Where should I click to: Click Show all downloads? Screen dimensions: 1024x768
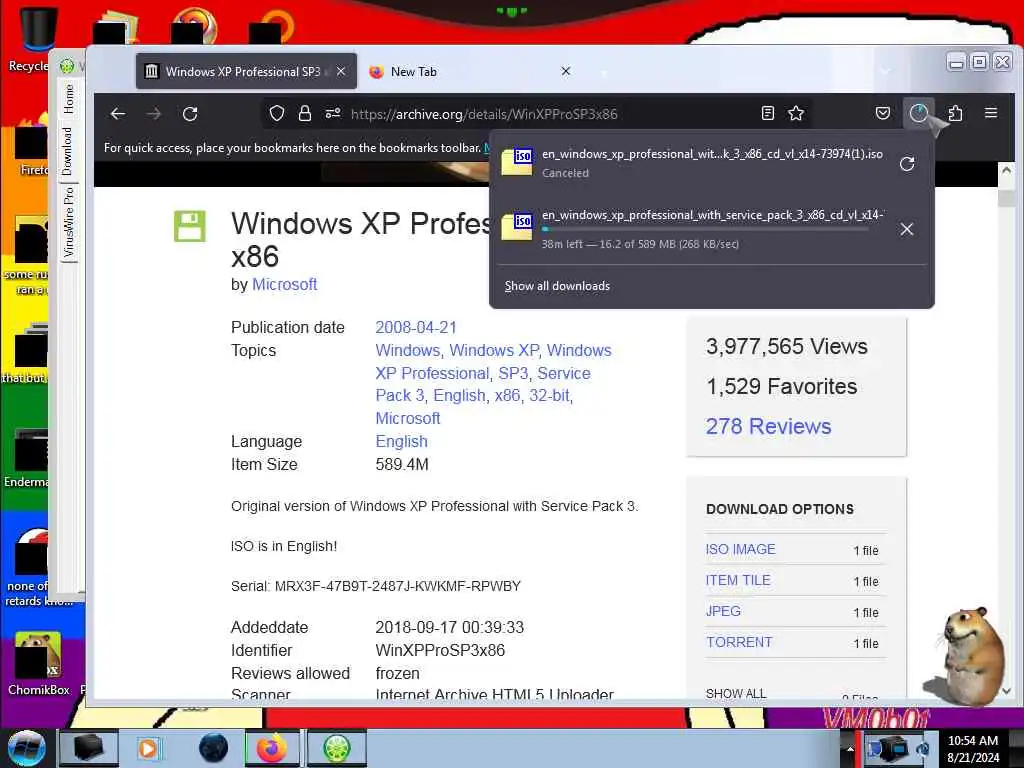click(x=557, y=286)
